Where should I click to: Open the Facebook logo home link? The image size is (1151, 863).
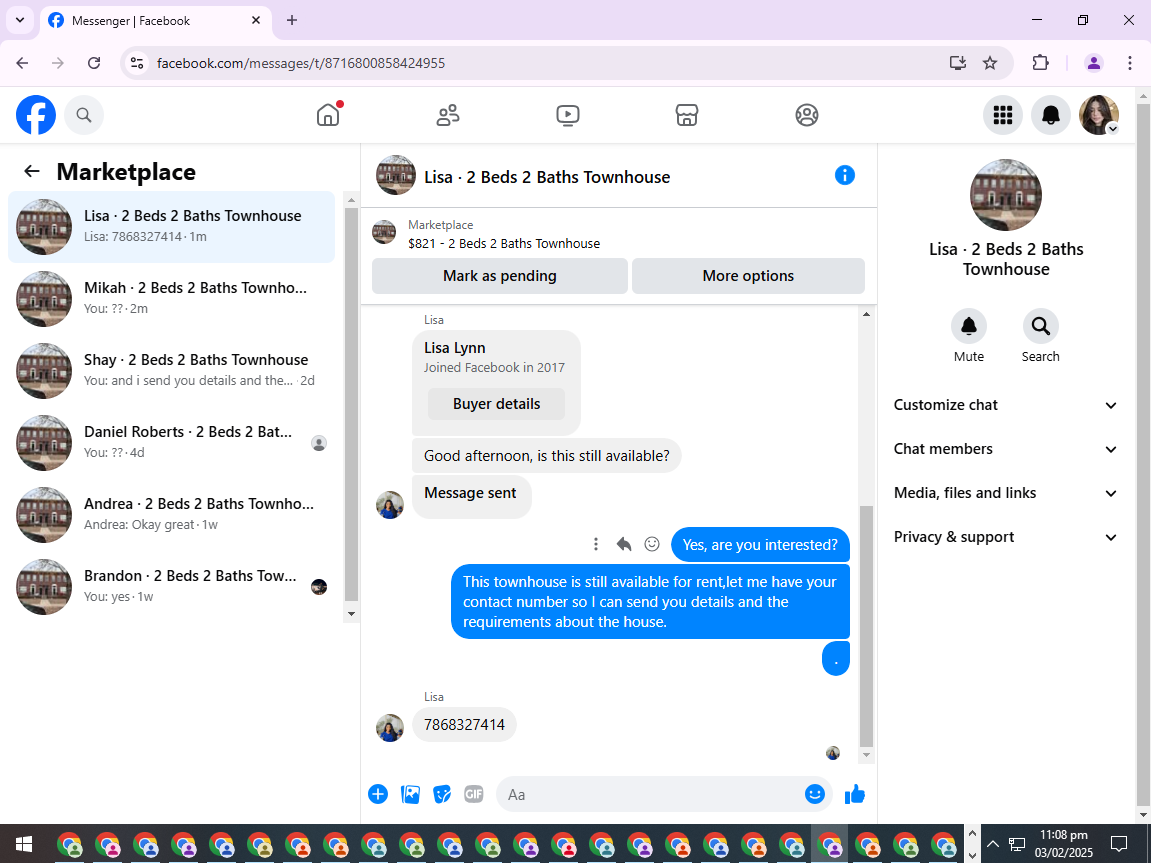pyautogui.click(x=36, y=115)
